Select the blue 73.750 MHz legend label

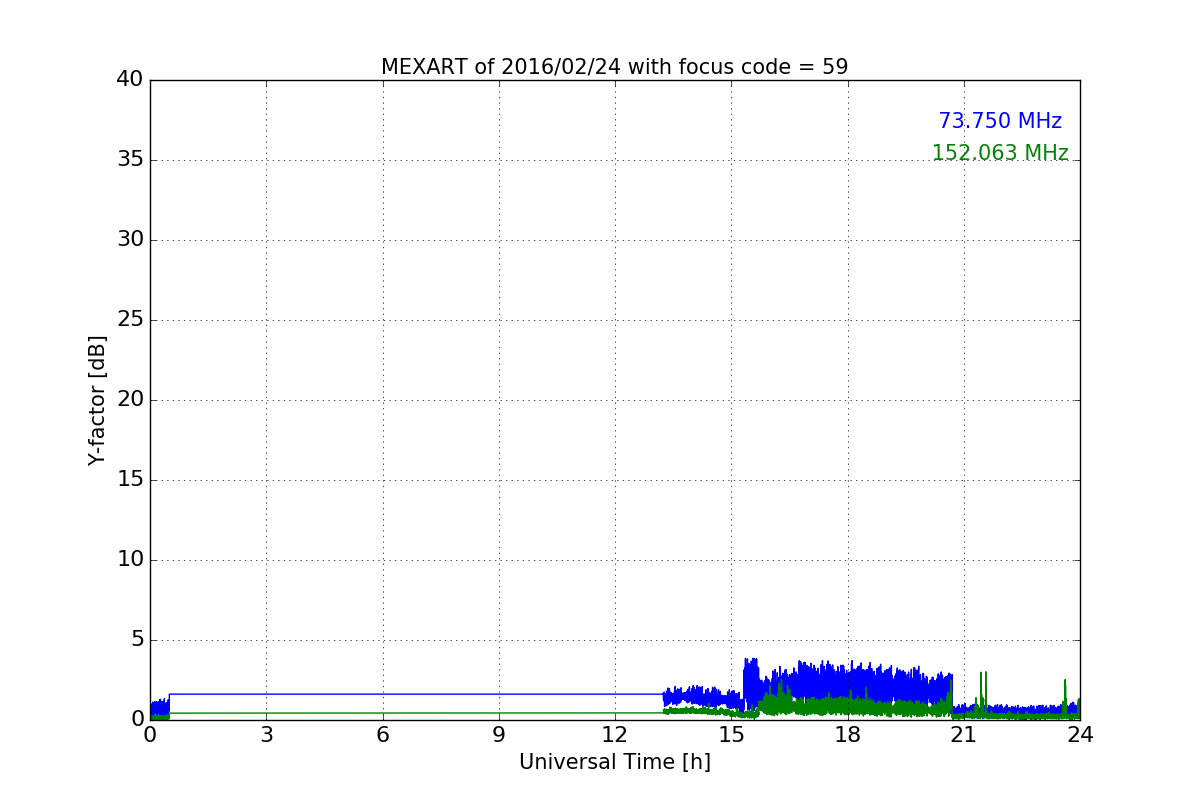tap(1000, 121)
